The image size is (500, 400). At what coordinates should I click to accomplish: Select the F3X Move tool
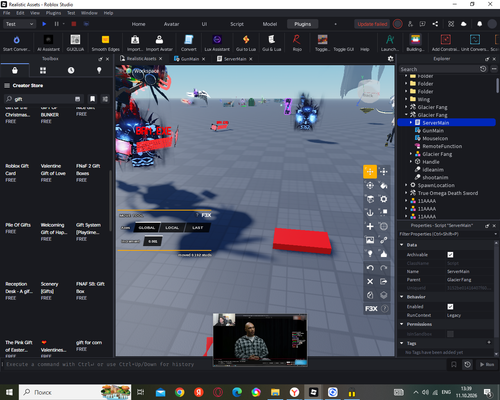click(370, 172)
